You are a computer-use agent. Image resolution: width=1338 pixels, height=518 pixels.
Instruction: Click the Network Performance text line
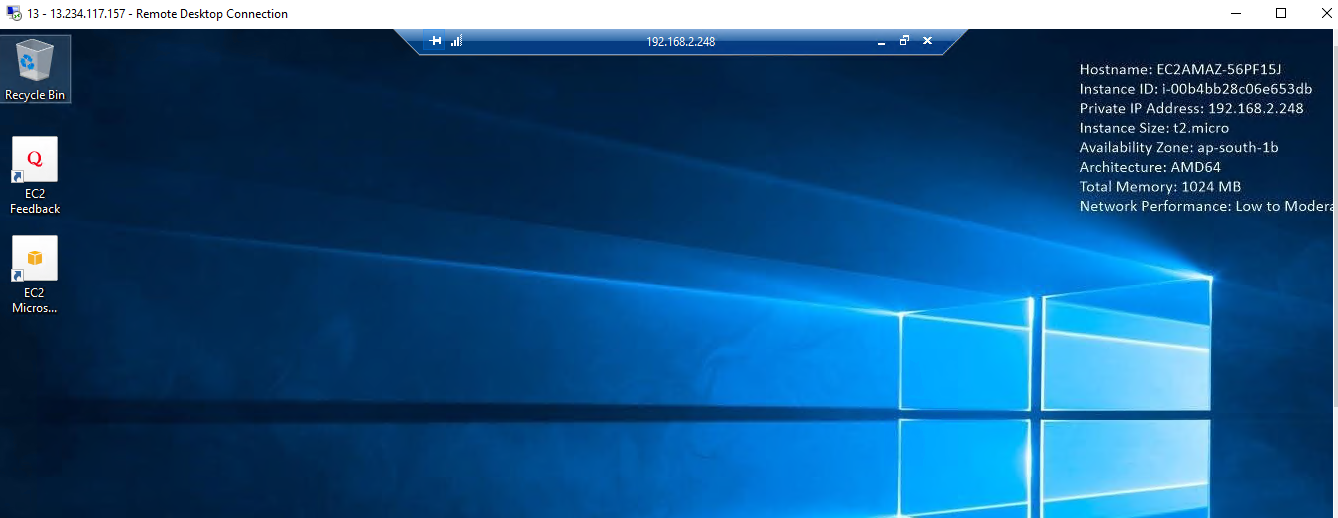pos(1208,206)
